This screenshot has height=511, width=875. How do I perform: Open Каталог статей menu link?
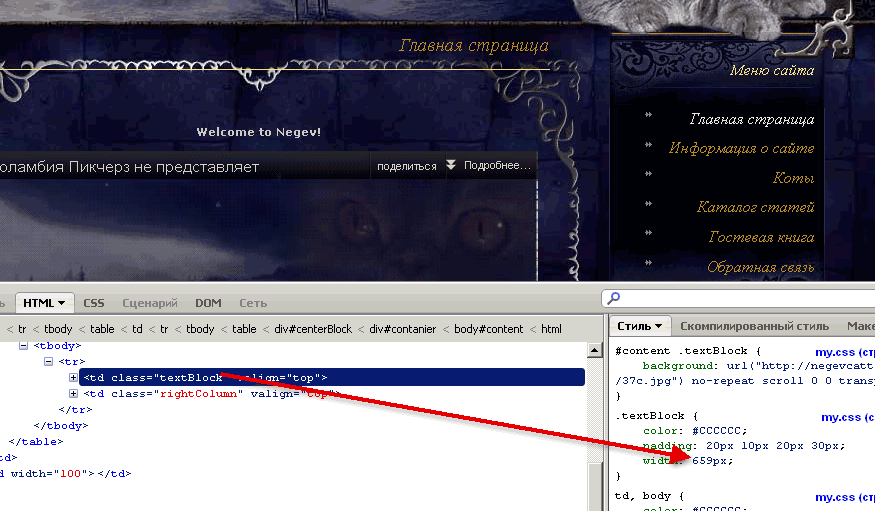click(755, 208)
